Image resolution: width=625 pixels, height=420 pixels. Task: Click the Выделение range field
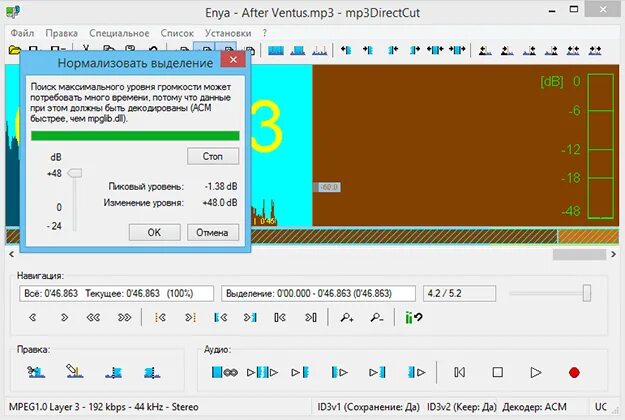(x=318, y=294)
